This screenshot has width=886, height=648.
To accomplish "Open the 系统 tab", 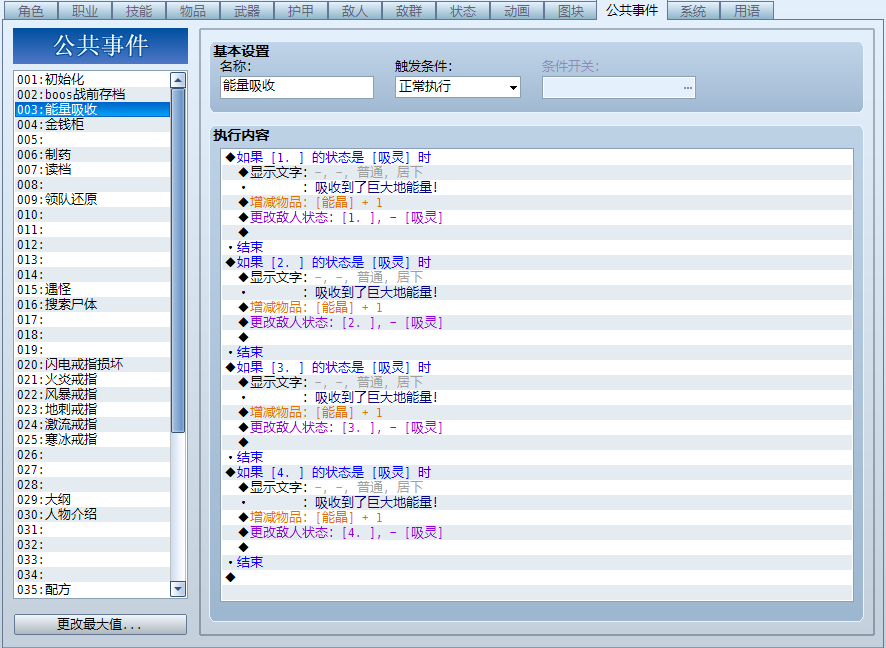I will 693,11.
